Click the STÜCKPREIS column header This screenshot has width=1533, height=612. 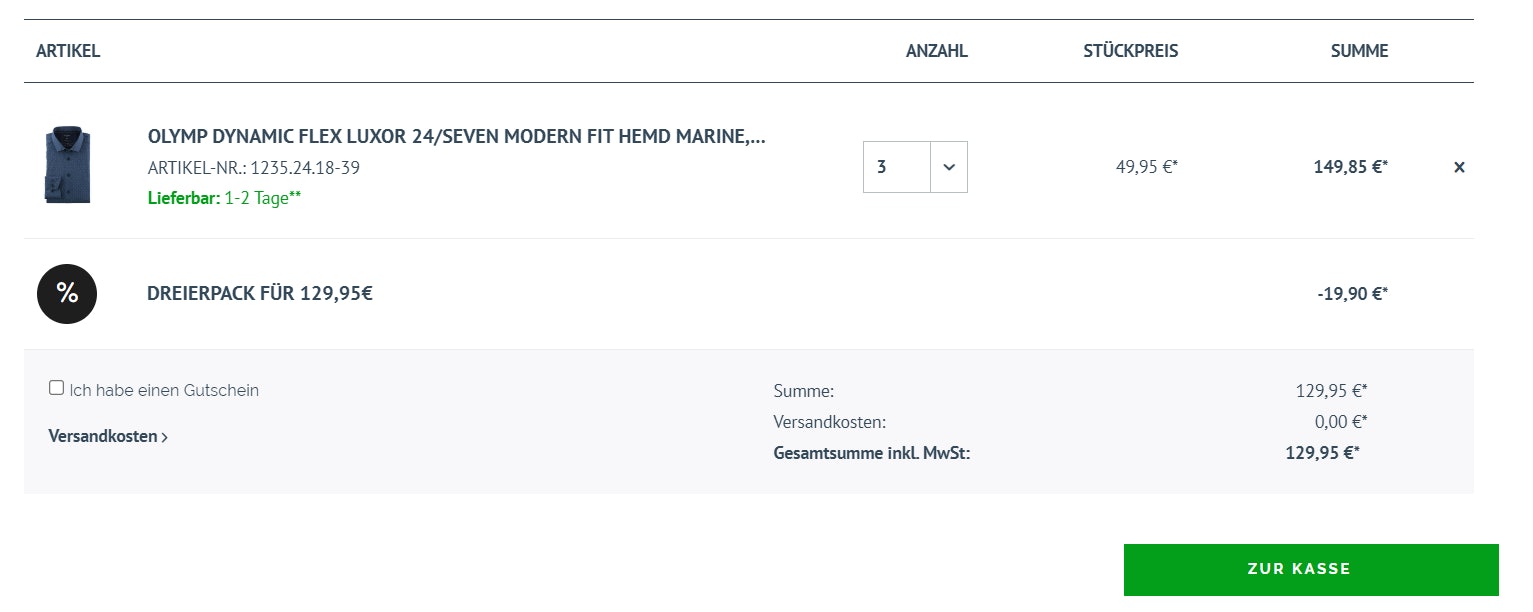click(1130, 51)
